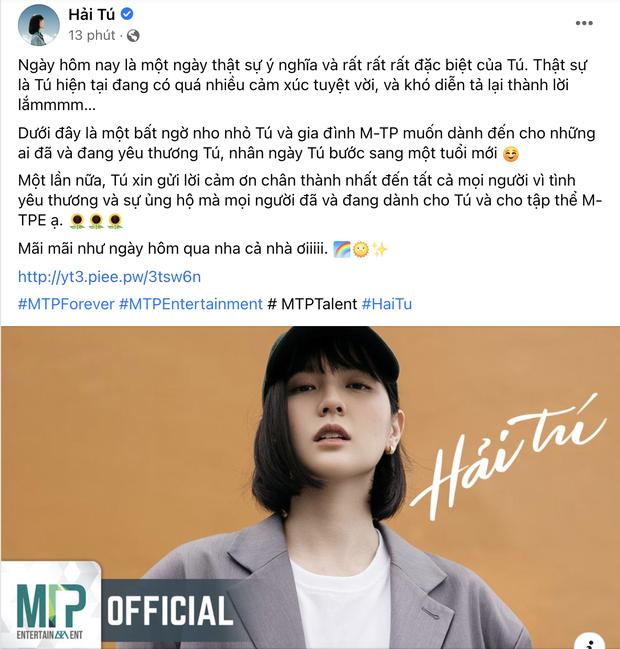Image resolution: width=620 pixels, height=649 pixels.
Task: Click the globe public privacy icon
Action: [133, 36]
